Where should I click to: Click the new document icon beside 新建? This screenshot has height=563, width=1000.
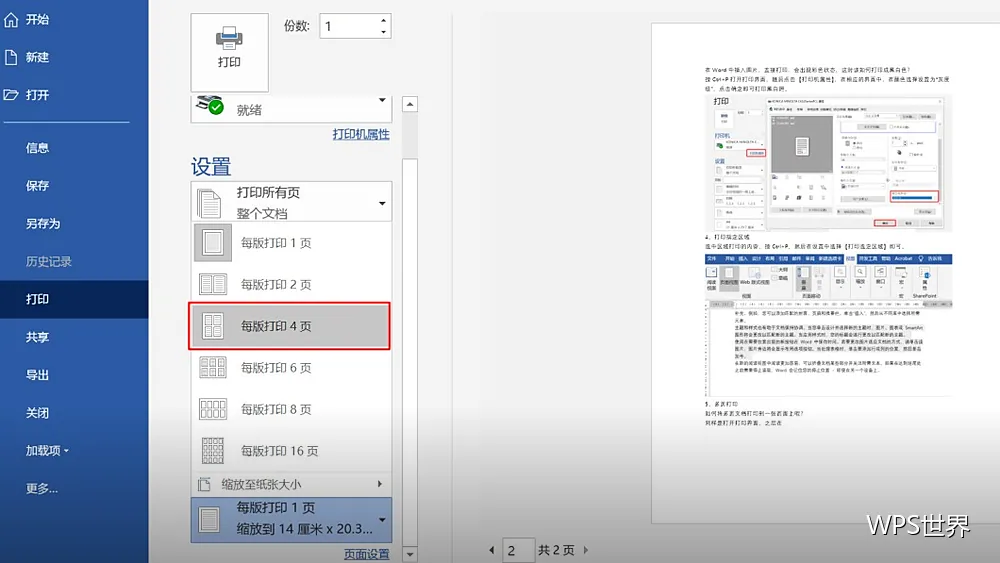click(11, 57)
